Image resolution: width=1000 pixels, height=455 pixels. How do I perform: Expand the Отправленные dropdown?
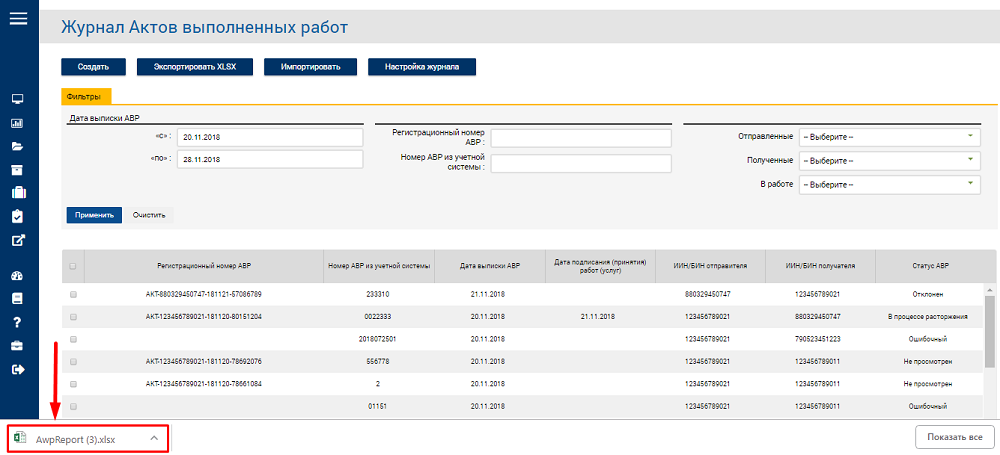(x=890, y=137)
